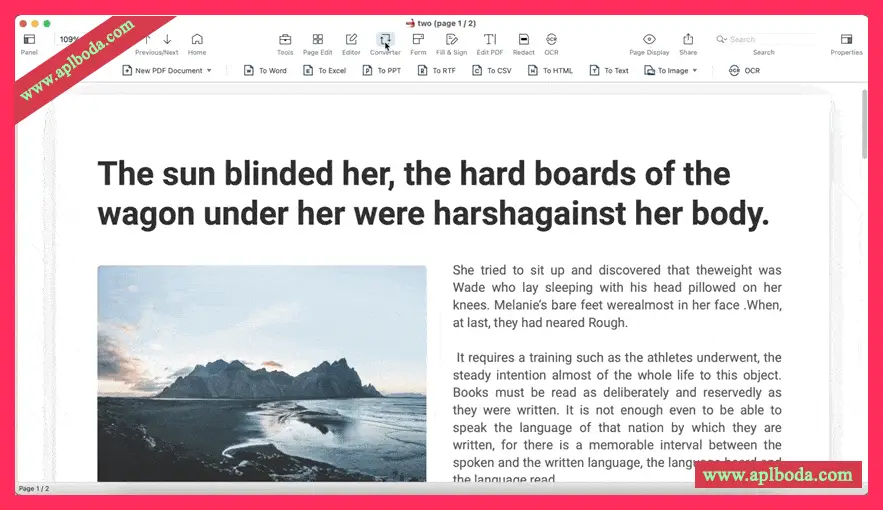Image resolution: width=883 pixels, height=510 pixels.
Task: Switch to the Converter tab
Action: coord(385,40)
